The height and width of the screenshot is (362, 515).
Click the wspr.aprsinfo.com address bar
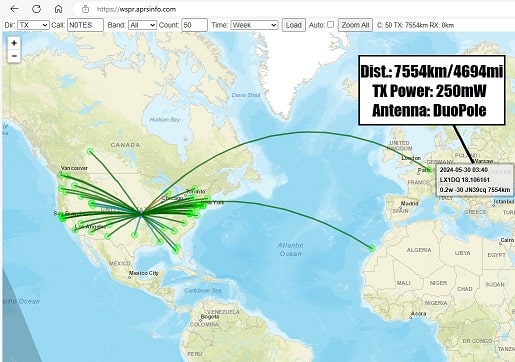(293, 9)
